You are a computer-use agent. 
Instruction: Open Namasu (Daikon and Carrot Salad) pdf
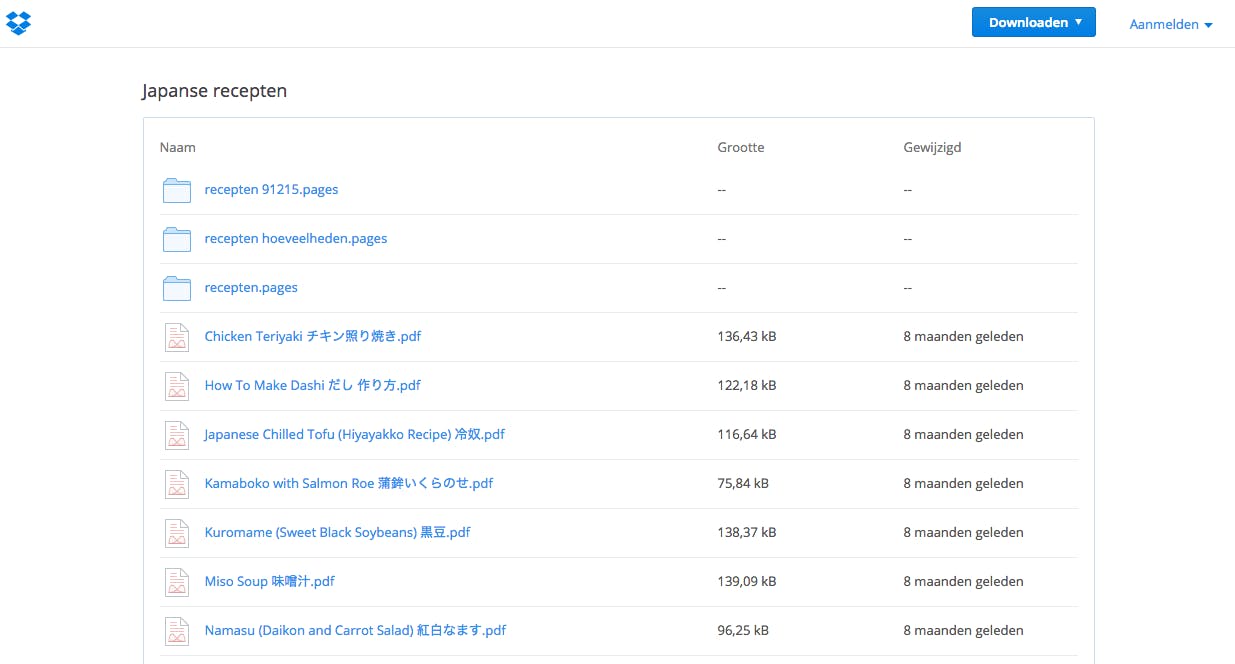click(x=355, y=630)
